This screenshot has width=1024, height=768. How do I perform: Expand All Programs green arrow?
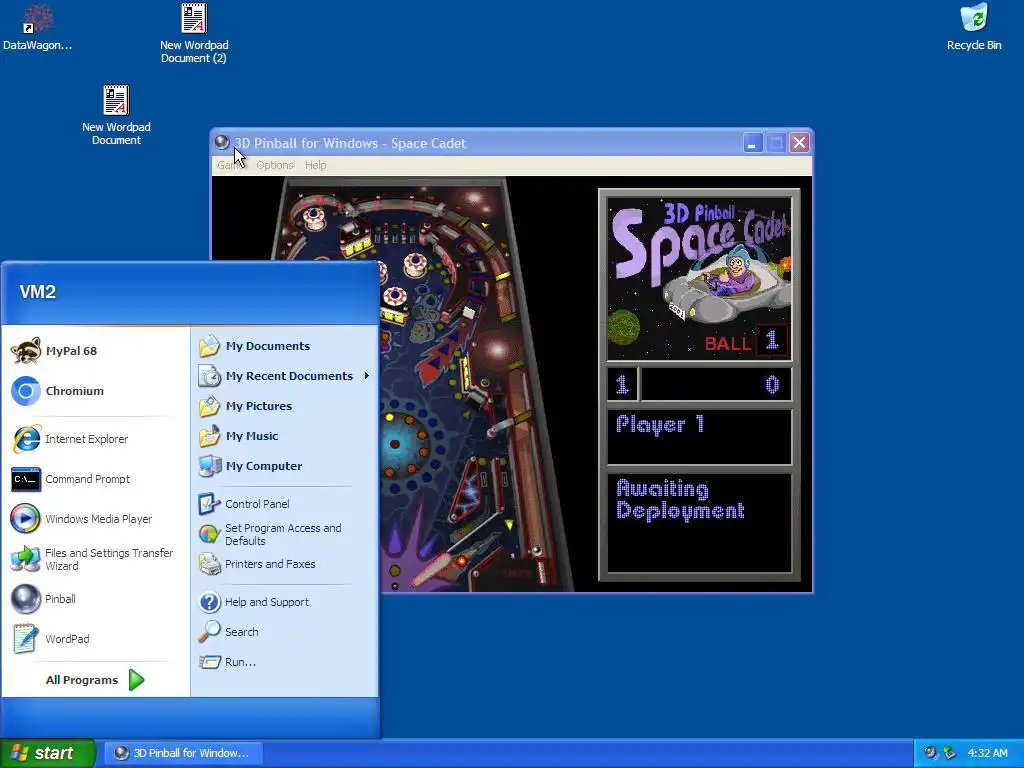tap(136, 680)
